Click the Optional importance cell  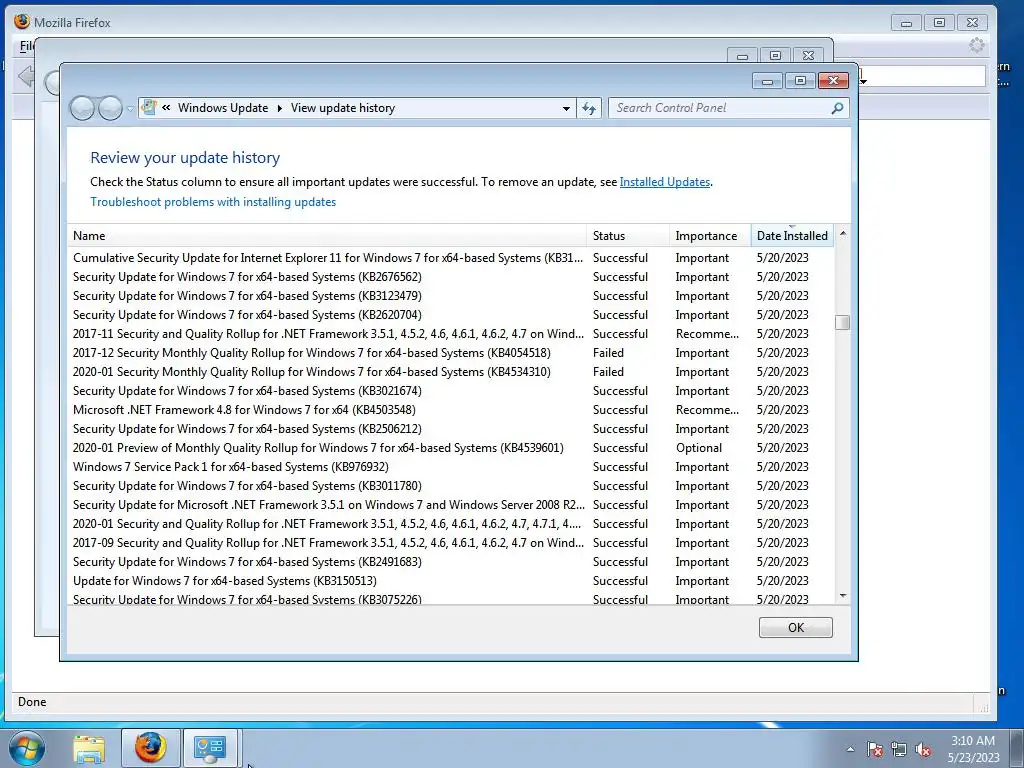(x=699, y=448)
